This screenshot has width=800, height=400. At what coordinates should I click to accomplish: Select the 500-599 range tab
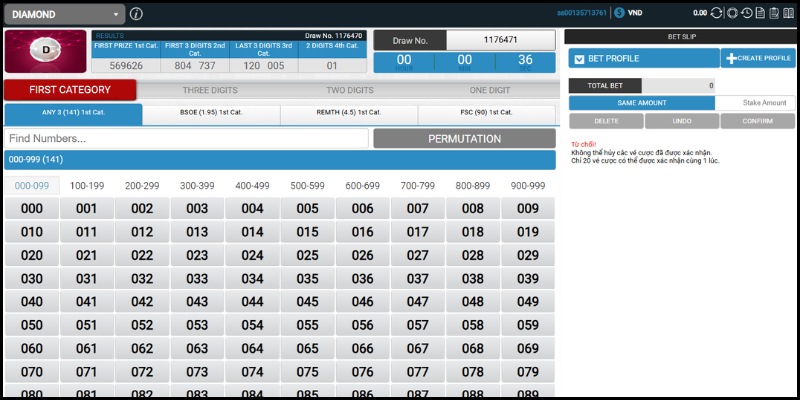(307, 186)
